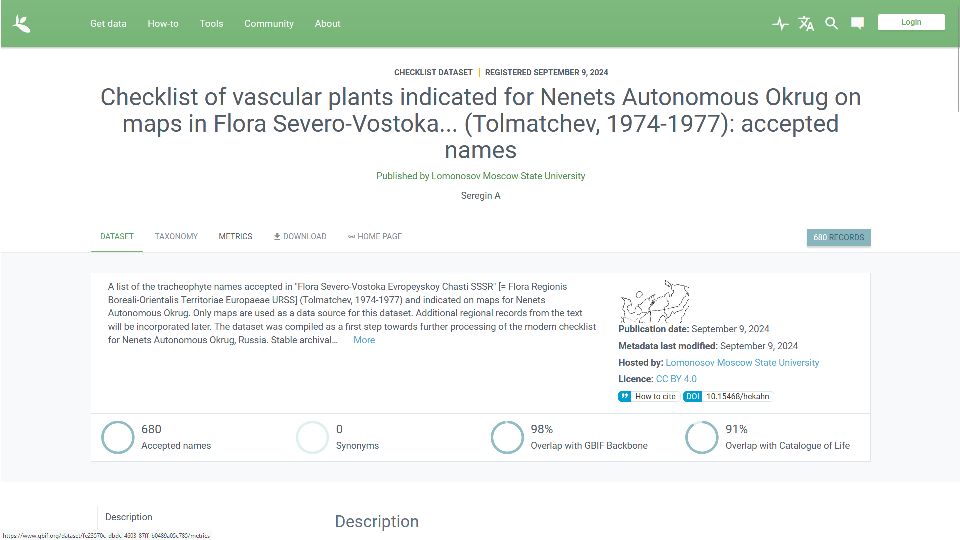This screenshot has width=960, height=540.
Task: Click the GBIF logo icon
Action: pyautogui.click(x=21, y=23)
